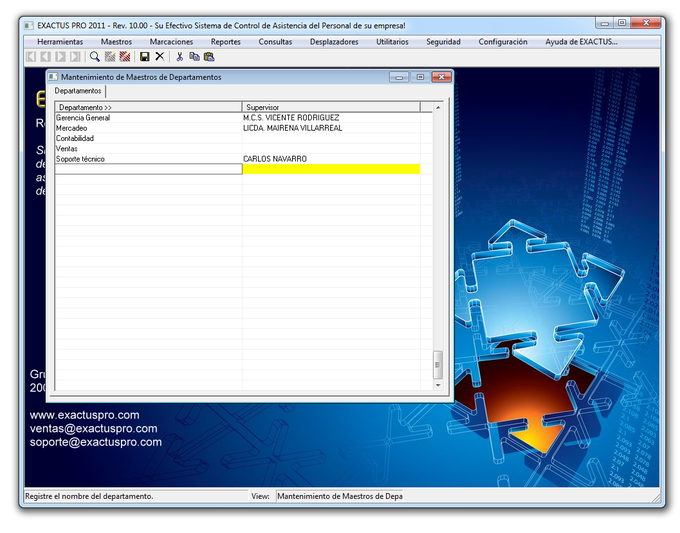
Task: Click supervisor M.C.S. VICENTE RODRIGUEZ cell
Action: [x=331, y=118]
